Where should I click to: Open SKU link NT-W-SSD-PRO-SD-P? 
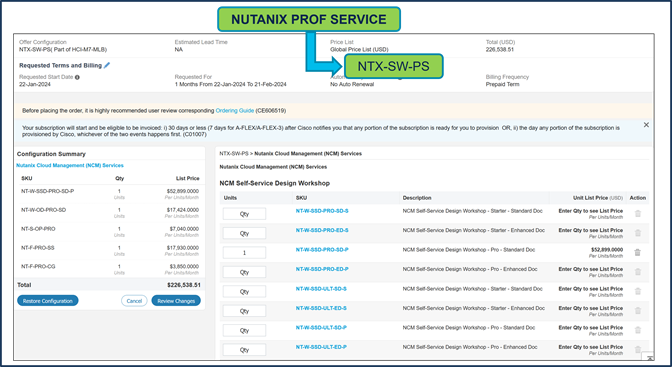point(322,250)
